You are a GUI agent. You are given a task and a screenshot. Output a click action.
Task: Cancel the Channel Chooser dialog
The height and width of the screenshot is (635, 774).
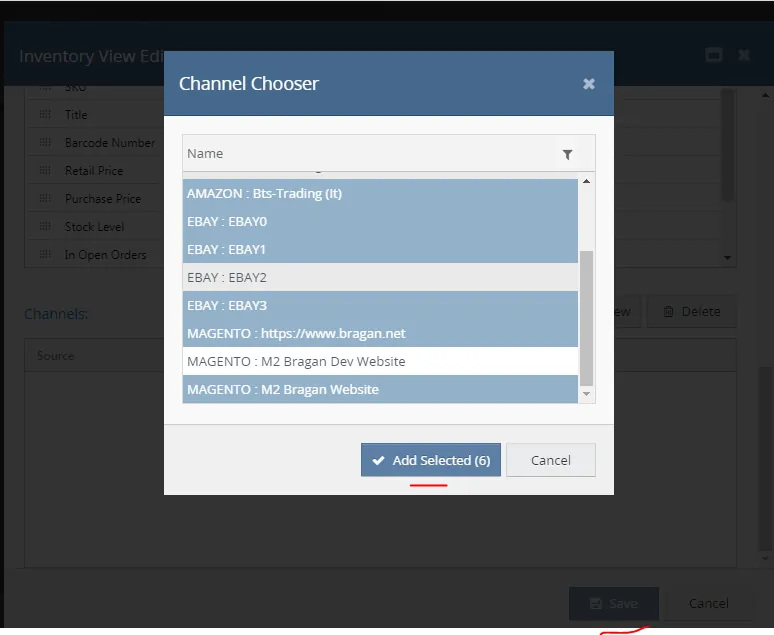(x=550, y=460)
